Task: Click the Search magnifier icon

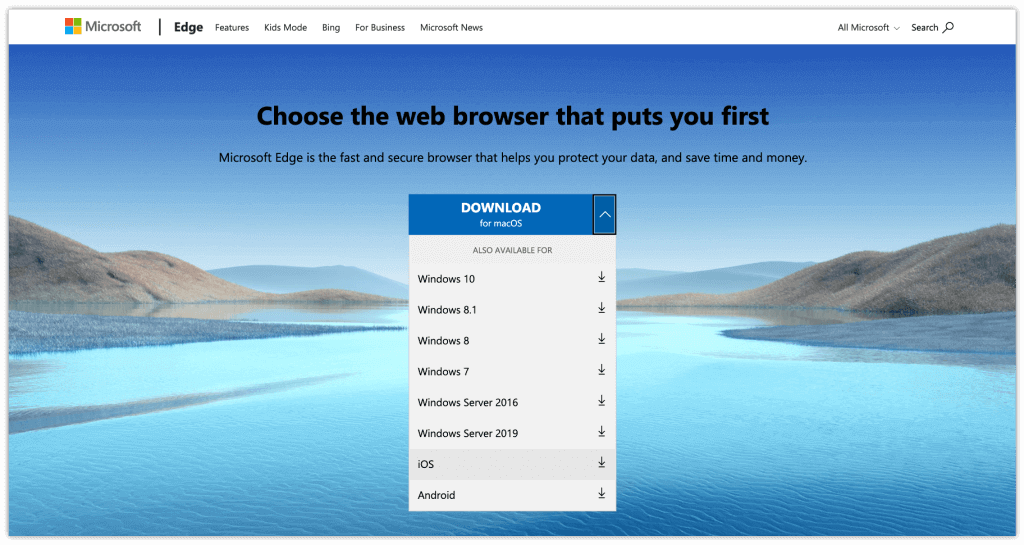Action: [948, 27]
